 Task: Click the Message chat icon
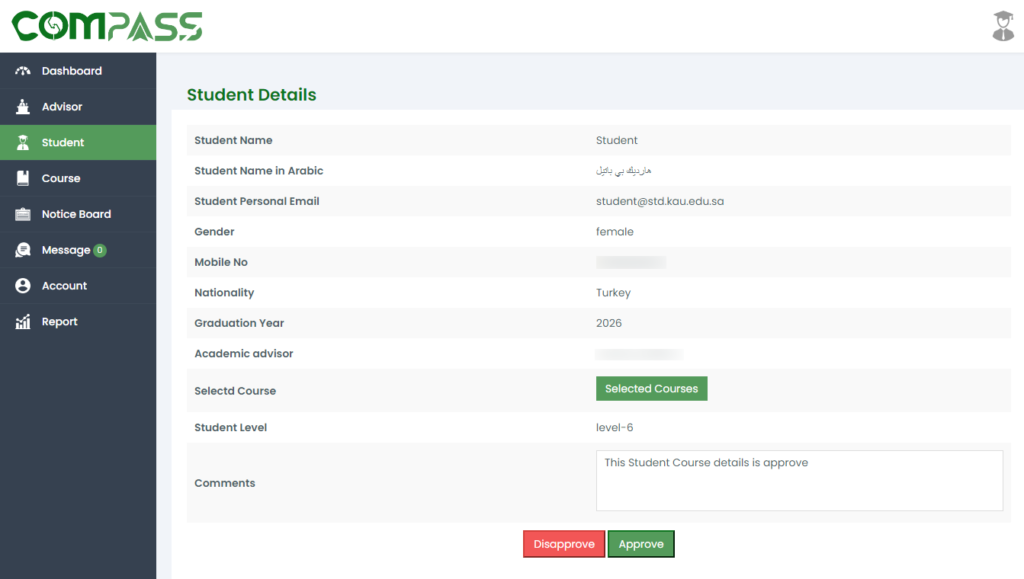click(23, 250)
